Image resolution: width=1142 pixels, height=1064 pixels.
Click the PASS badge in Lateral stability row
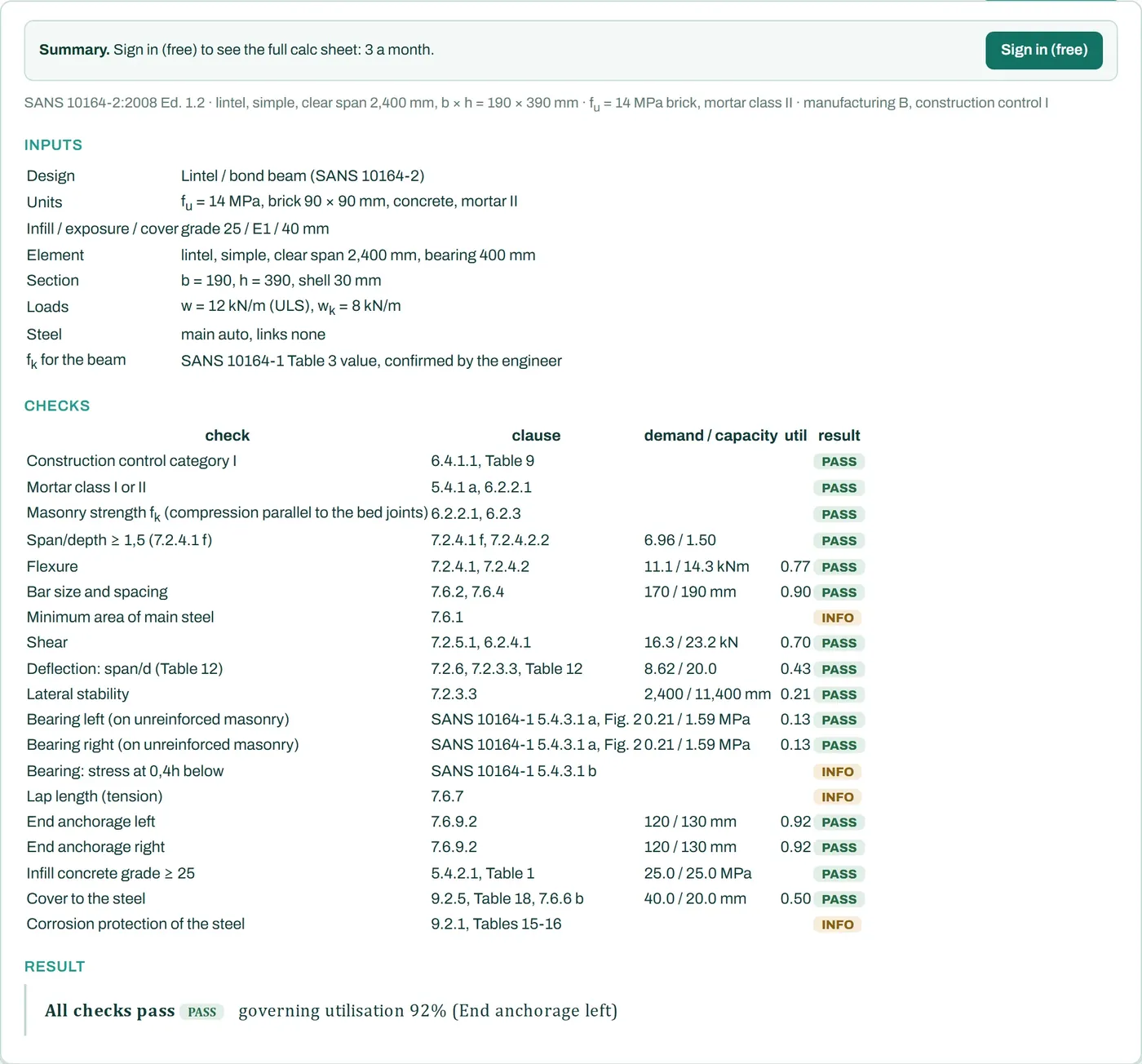(839, 694)
